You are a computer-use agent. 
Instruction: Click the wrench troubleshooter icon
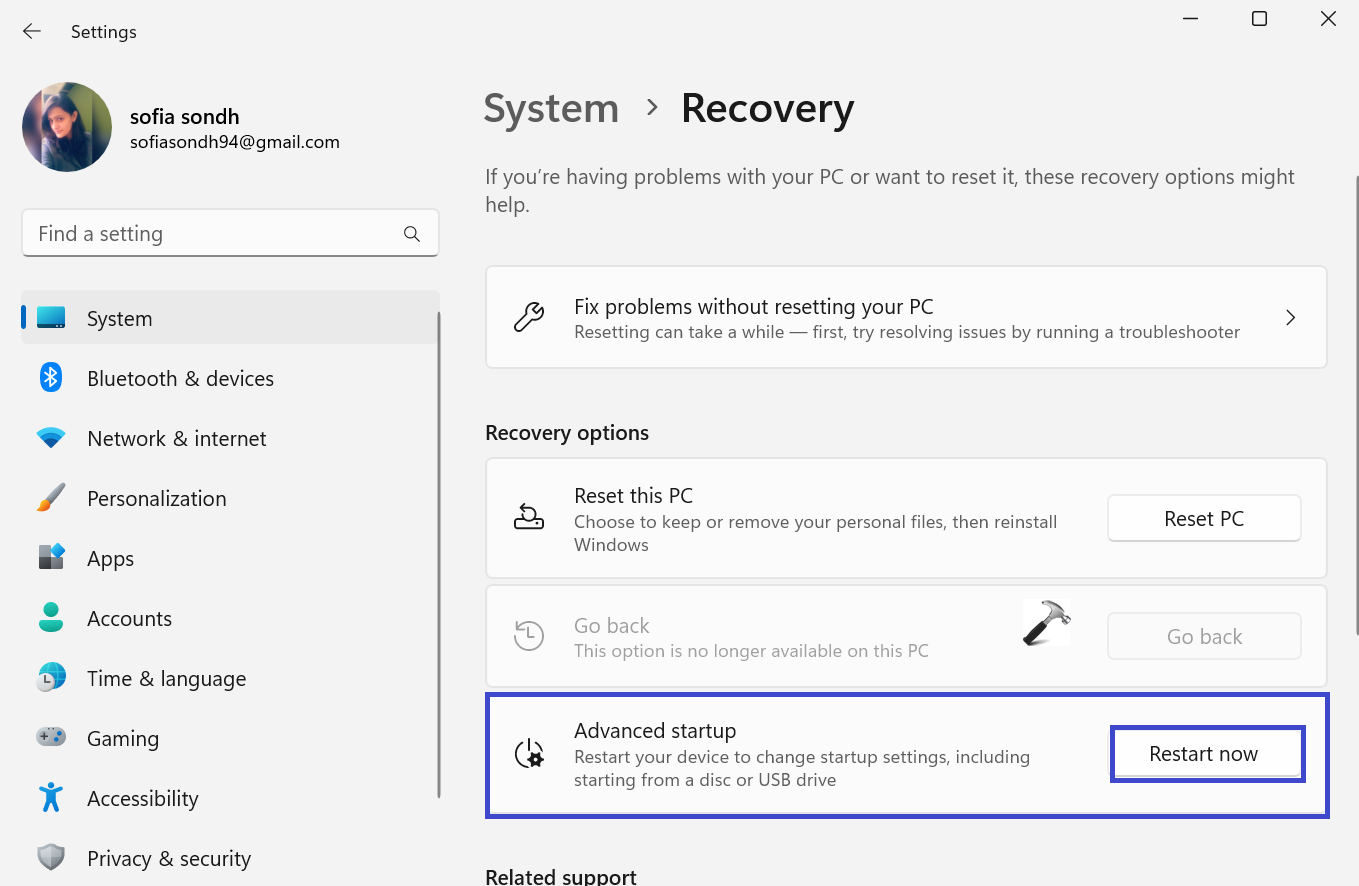529,318
